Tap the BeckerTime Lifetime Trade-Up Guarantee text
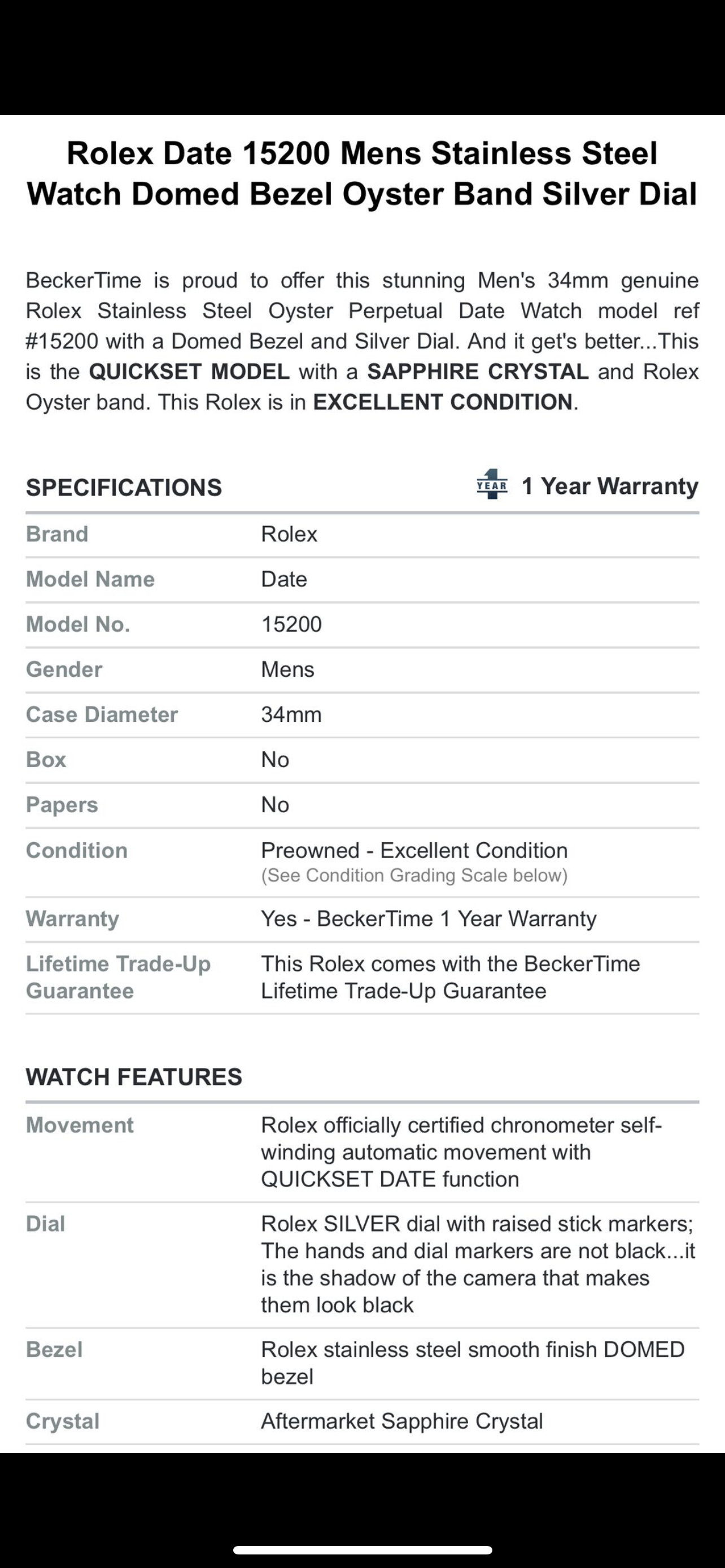 [x=451, y=977]
